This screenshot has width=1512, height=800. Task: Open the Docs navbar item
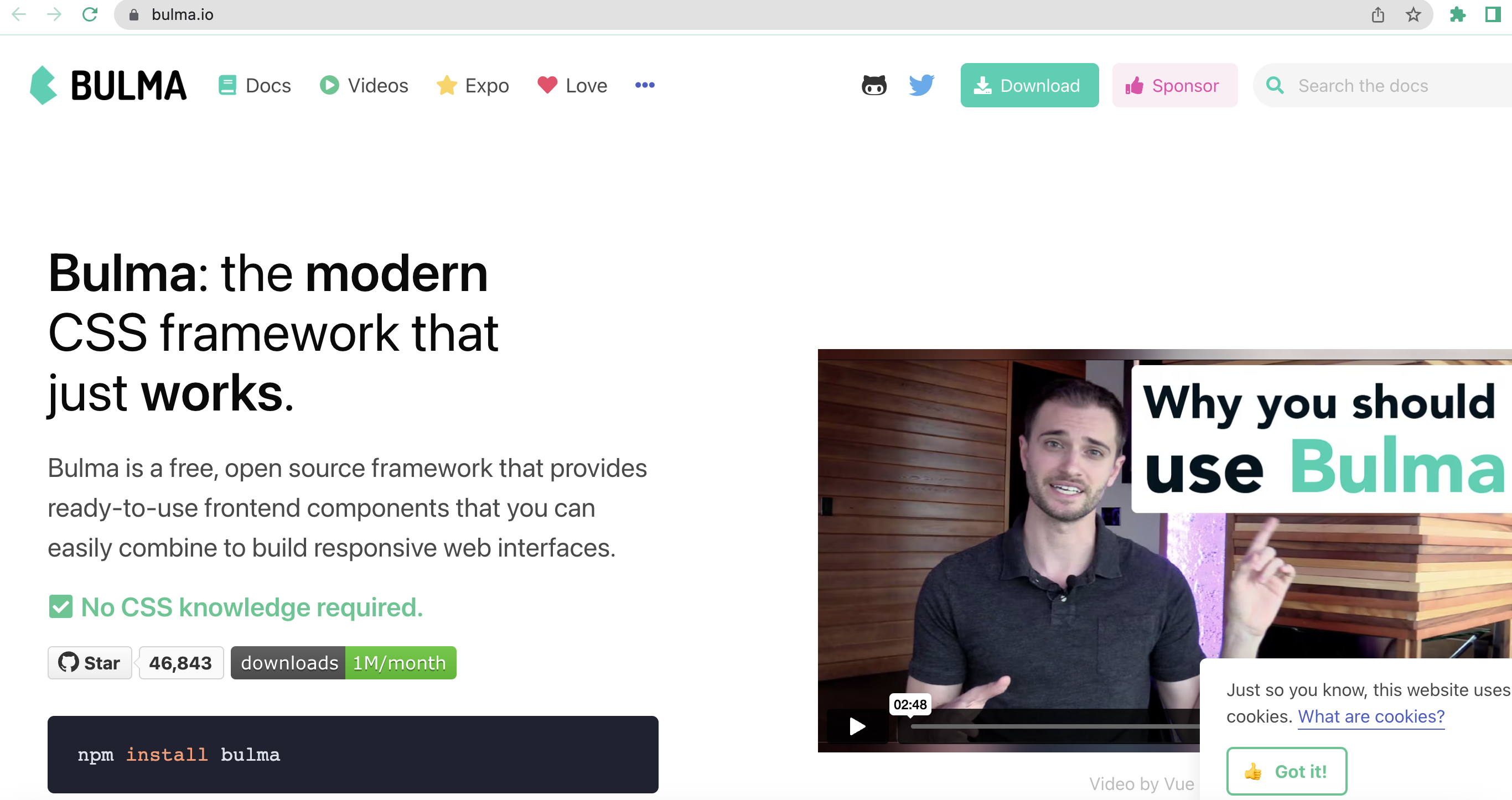tap(255, 86)
